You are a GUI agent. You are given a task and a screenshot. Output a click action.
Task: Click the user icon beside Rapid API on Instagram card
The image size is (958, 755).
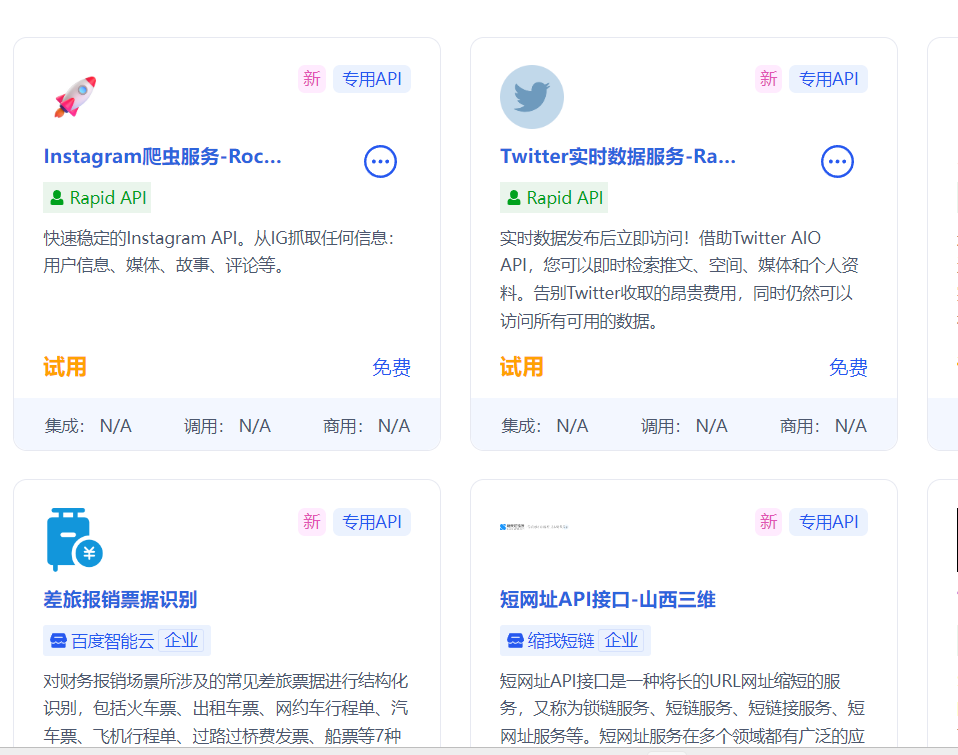tap(57, 197)
